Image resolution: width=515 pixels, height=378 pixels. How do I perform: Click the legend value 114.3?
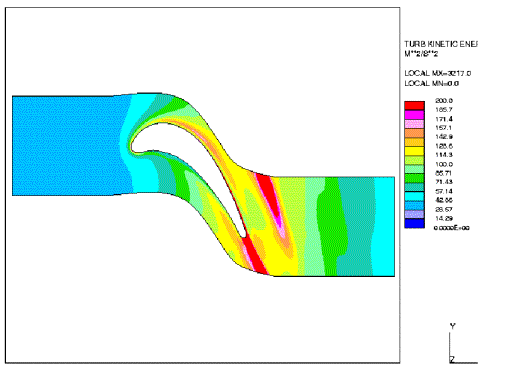tap(444, 155)
